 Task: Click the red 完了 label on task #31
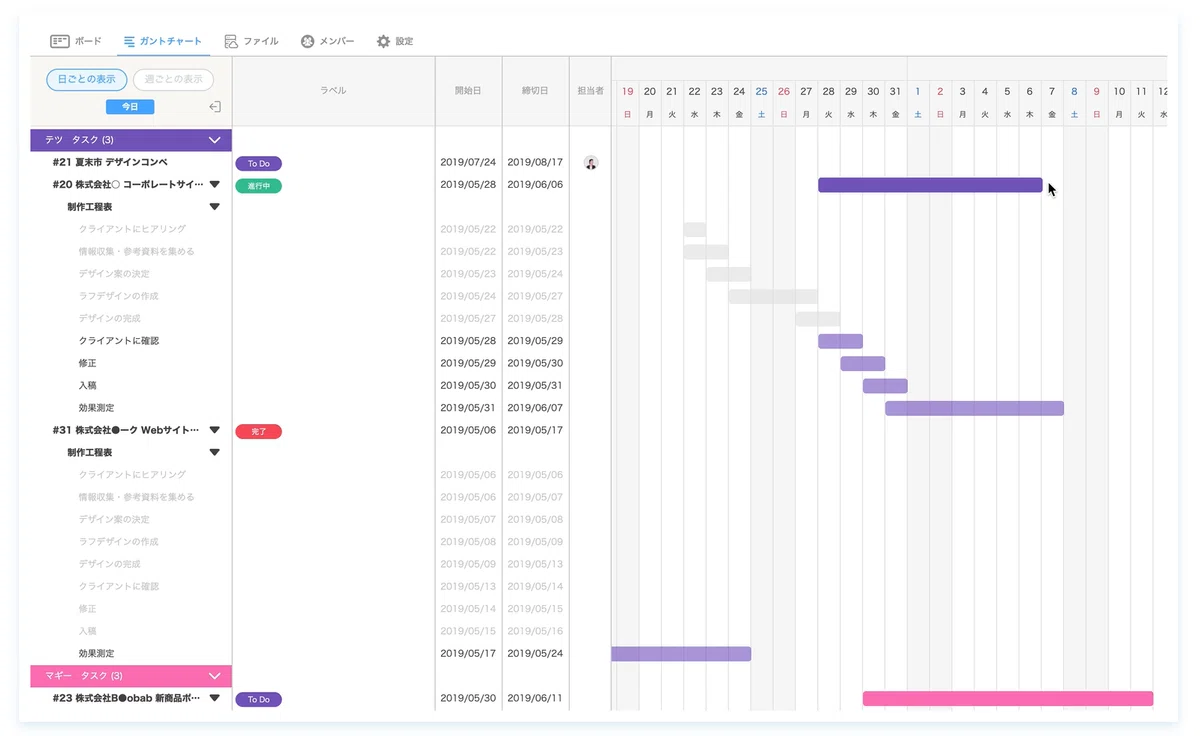pos(259,431)
